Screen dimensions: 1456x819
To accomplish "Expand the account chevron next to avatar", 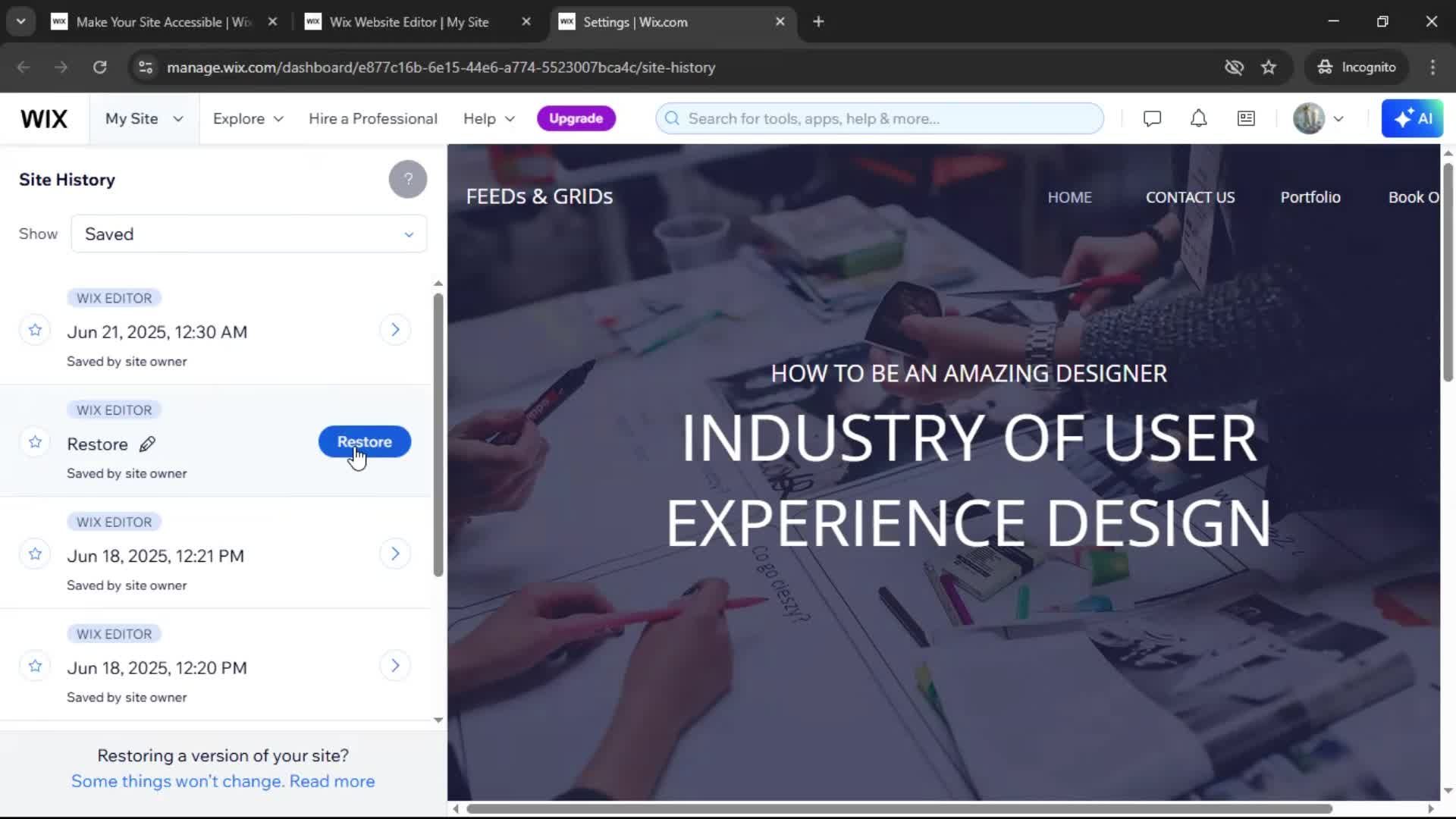I will pyautogui.click(x=1338, y=119).
